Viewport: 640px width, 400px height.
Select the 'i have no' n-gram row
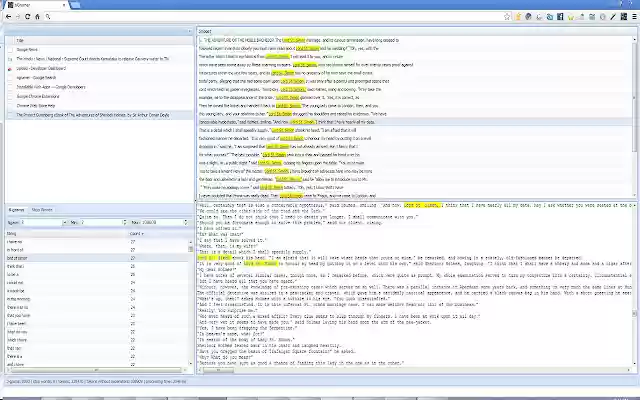coord(97,242)
